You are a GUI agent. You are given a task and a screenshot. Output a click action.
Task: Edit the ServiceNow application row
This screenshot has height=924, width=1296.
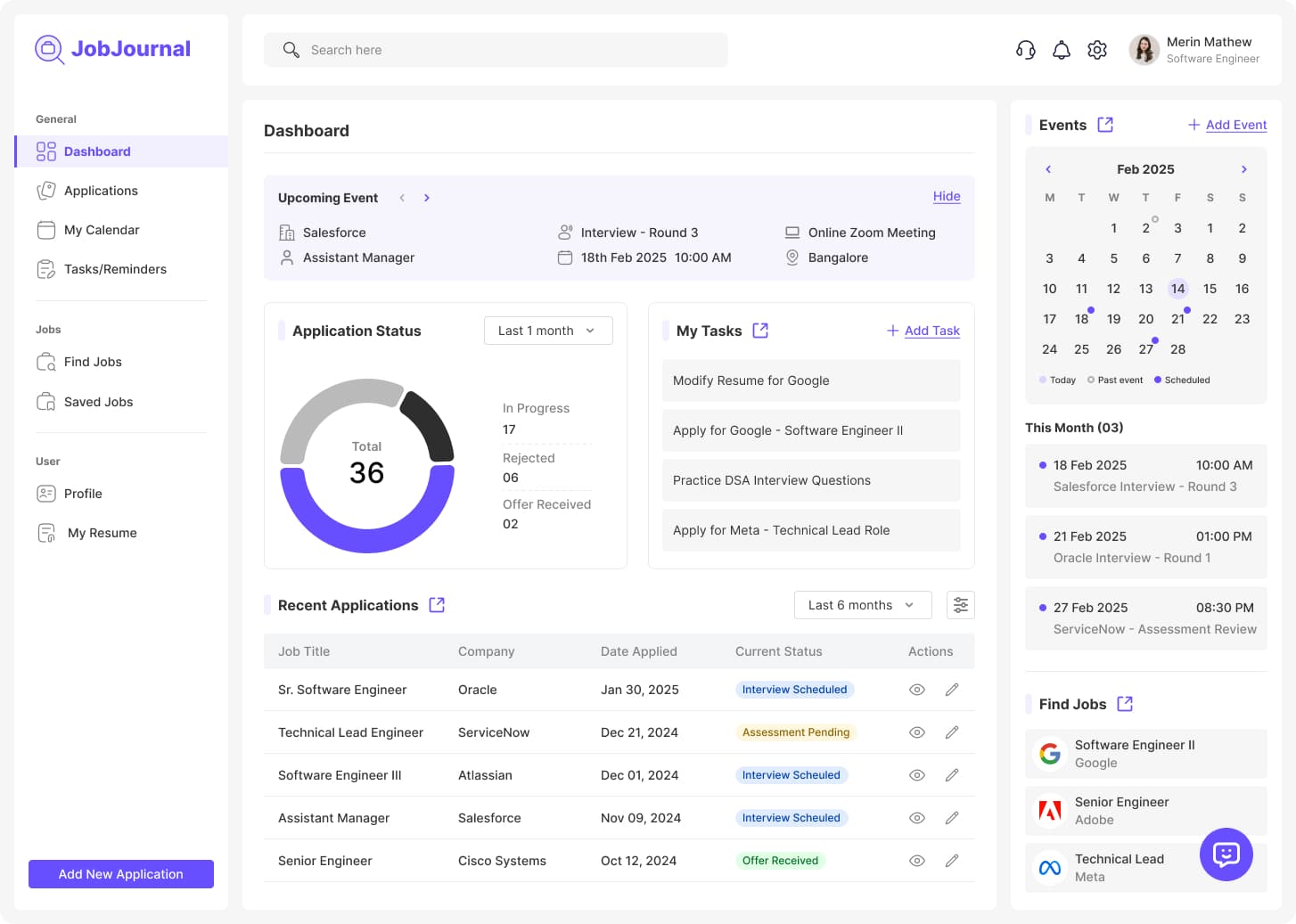(952, 732)
